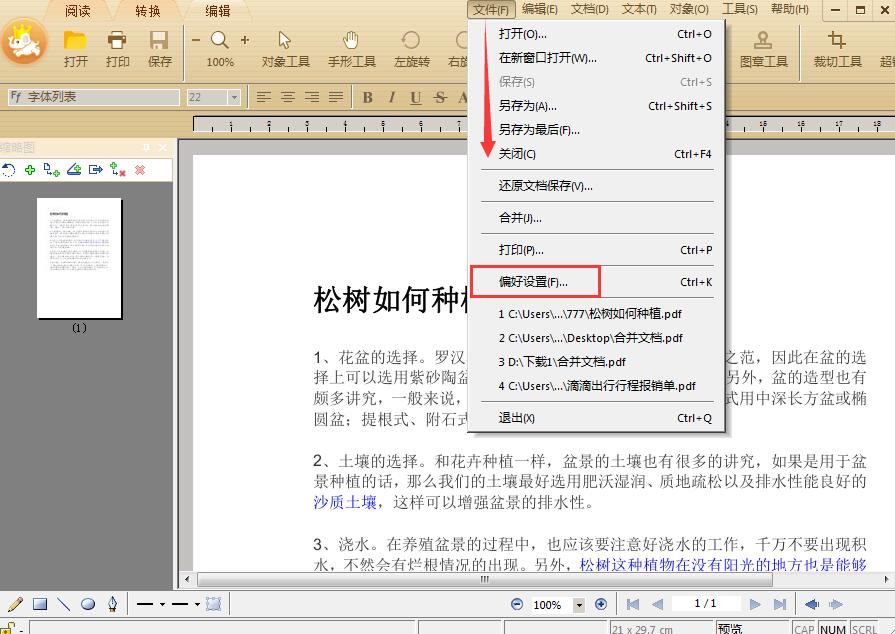Select the page (1) thumbnail

[79, 258]
